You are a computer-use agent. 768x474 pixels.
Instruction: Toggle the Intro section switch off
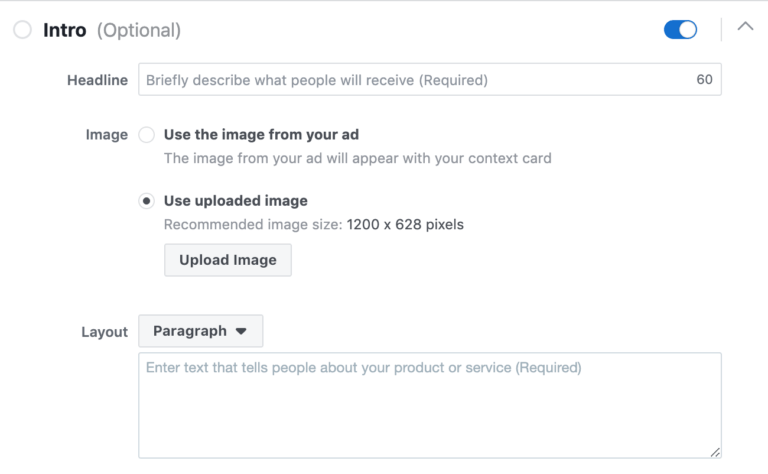coord(680,30)
